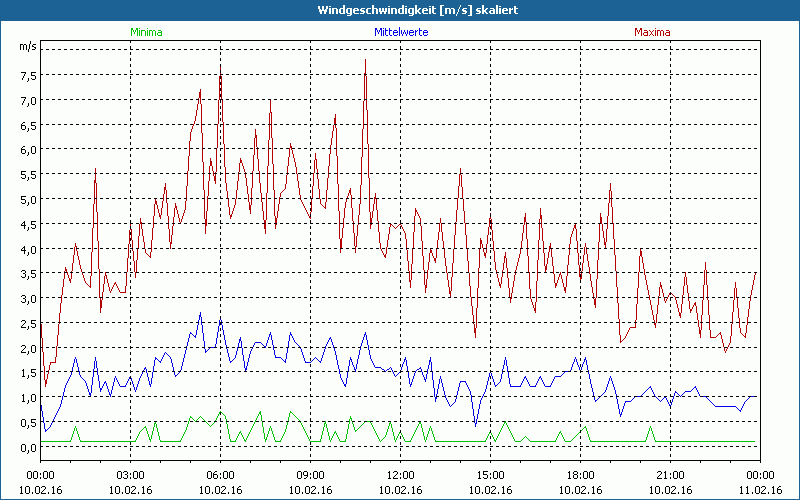Viewport: 800px width, 500px height.
Task: Click the green Minima legend label
Action: (146, 32)
